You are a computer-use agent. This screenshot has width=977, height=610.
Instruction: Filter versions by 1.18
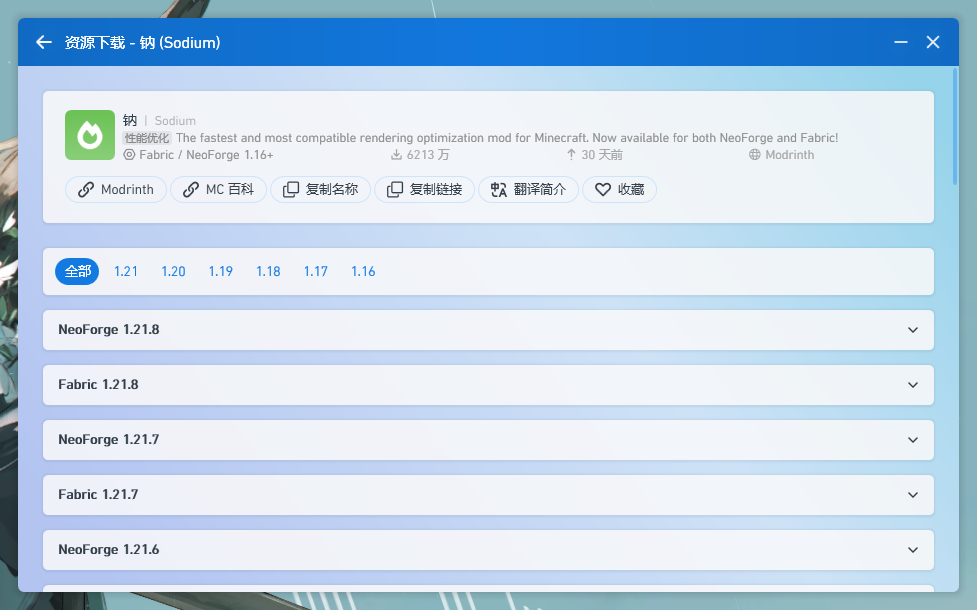(x=269, y=272)
